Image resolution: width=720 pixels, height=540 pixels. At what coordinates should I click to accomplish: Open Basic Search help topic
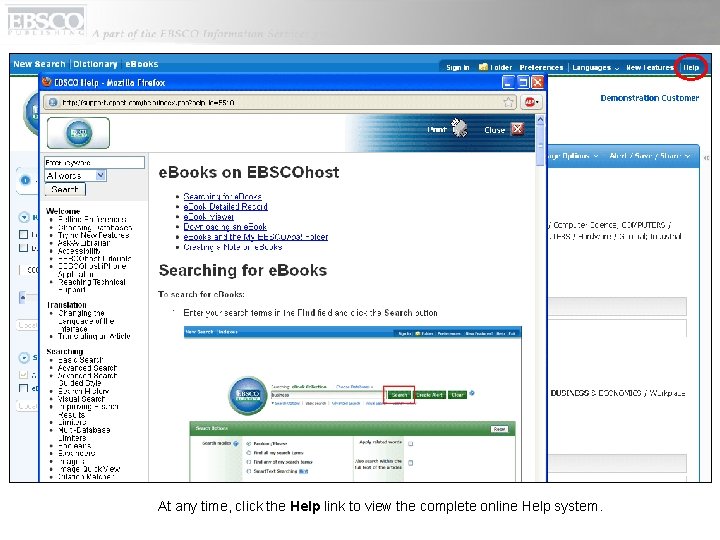[80, 360]
